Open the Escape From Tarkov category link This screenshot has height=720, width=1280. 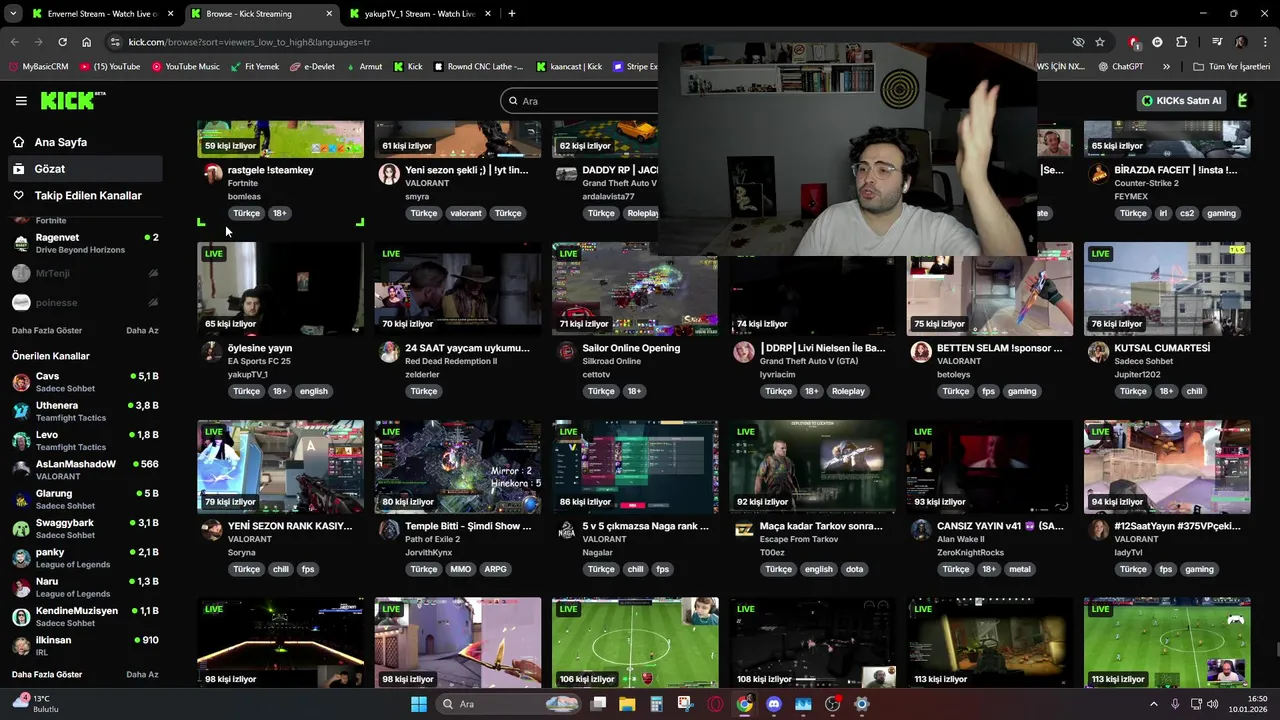799,539
